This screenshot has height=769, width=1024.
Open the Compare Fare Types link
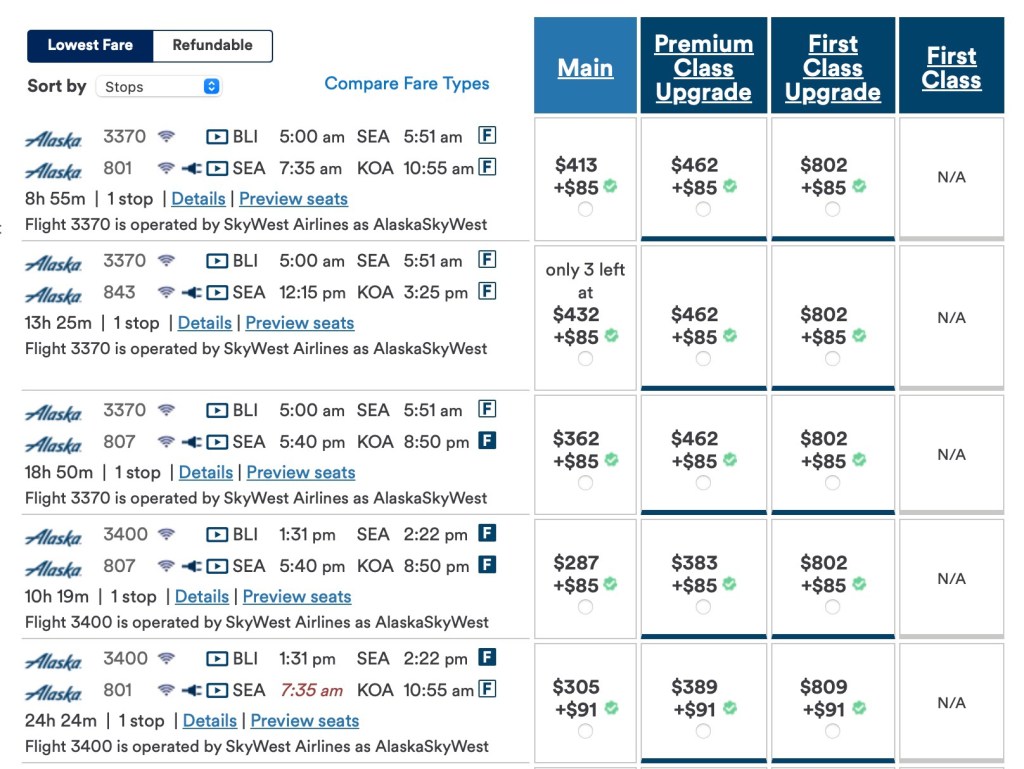(407, 84)
